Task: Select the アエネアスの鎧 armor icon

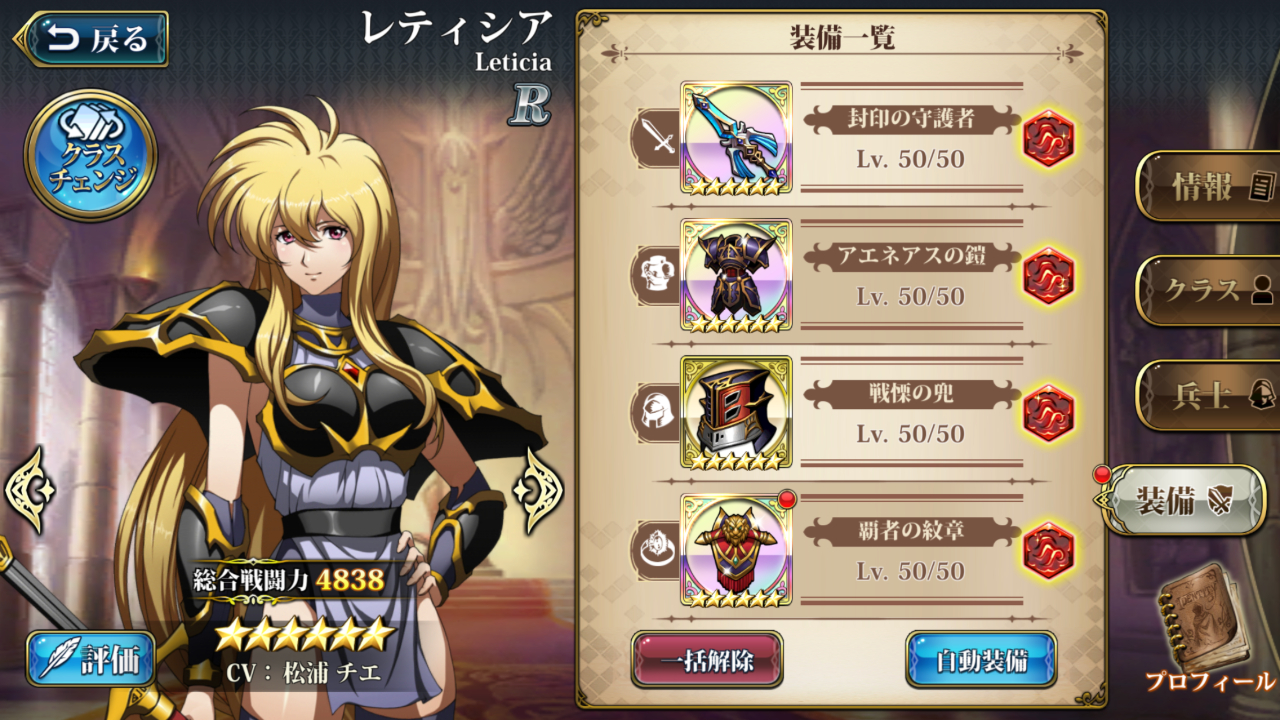Action: click(x=736, y=275)
